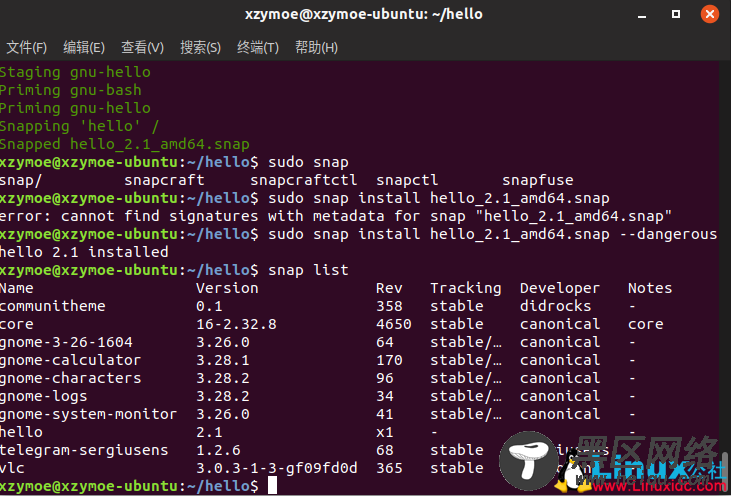This screenshot has width=731, height=496.
Task: Click the text 'Staging gnu-hello'
Action: coord(75,72)
